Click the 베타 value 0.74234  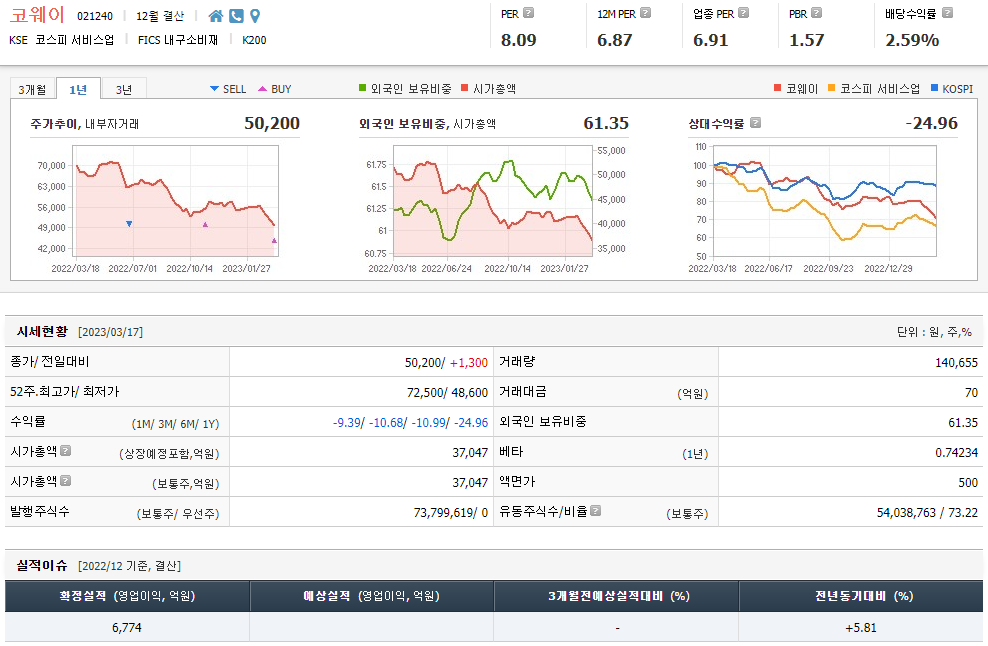pos(956,452)
